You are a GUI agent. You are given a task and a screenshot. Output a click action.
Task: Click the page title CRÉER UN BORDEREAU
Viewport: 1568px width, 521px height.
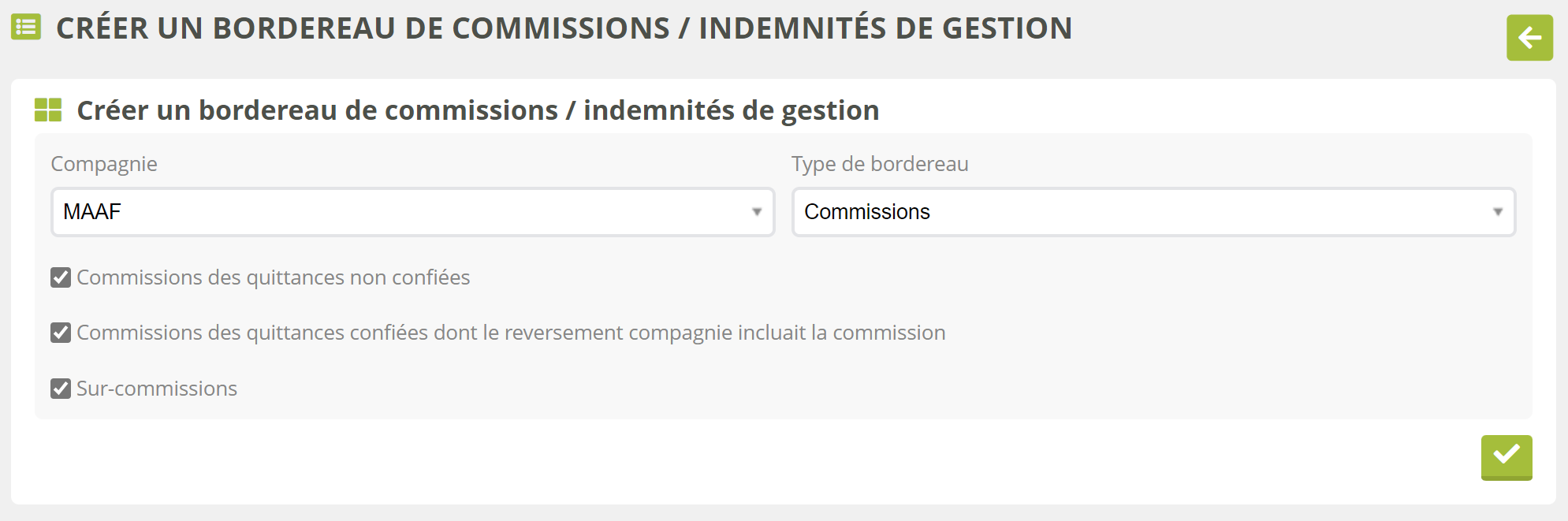(564, 28)
